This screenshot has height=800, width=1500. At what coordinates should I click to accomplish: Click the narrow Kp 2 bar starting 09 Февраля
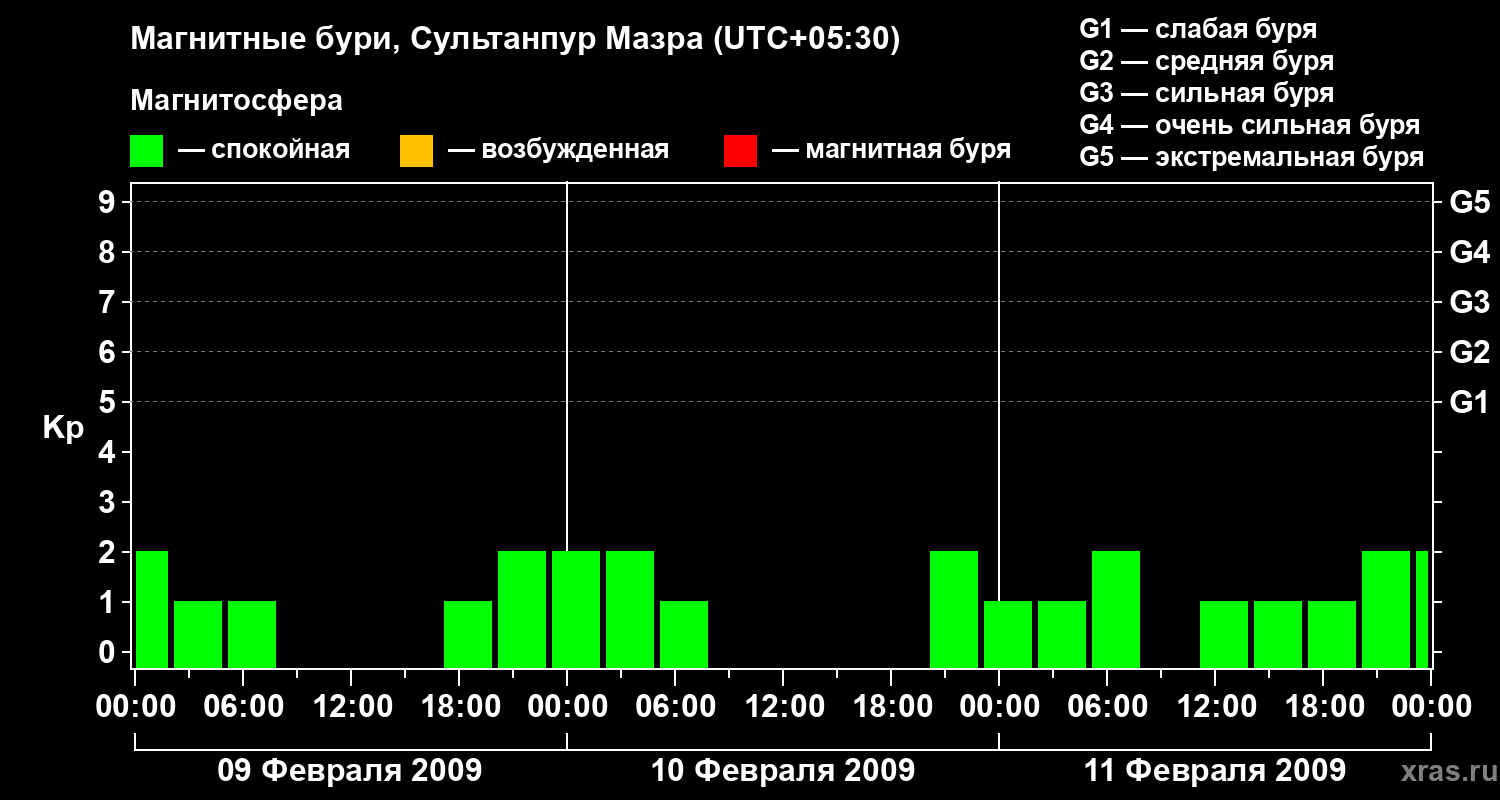click(152, 609)
